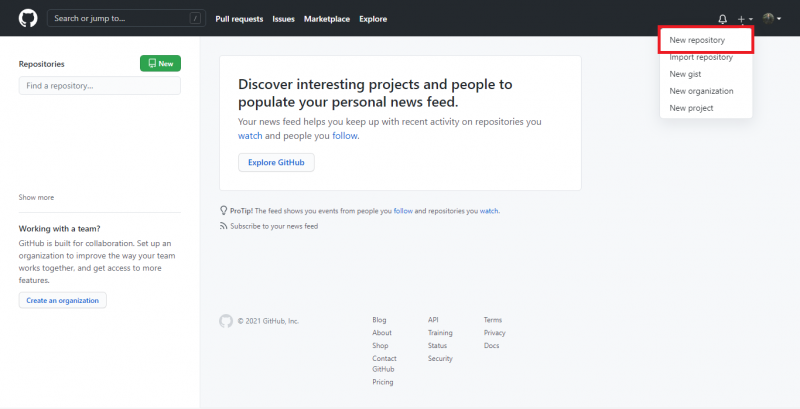Expand repositories with Show more
Viewport: 800px width, 409px height.
36,197
